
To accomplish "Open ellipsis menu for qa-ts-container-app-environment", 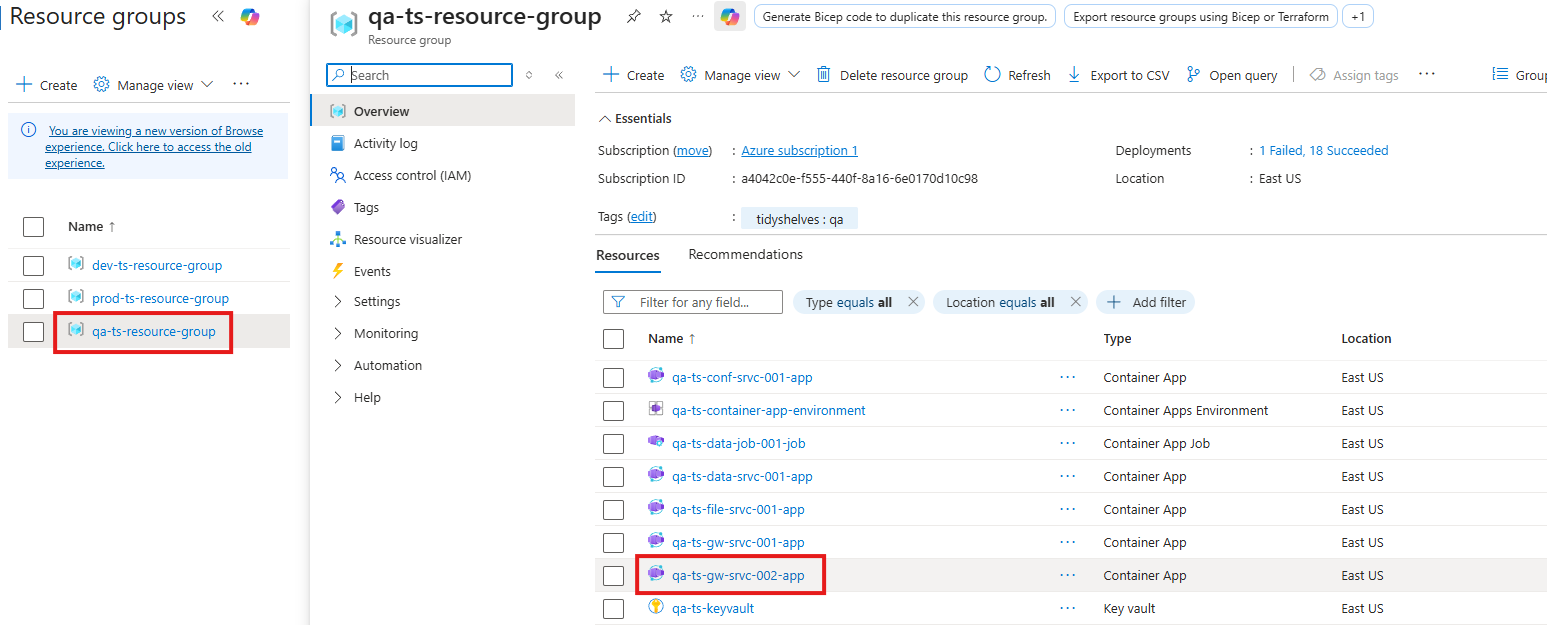I will tap(1068, 410).
